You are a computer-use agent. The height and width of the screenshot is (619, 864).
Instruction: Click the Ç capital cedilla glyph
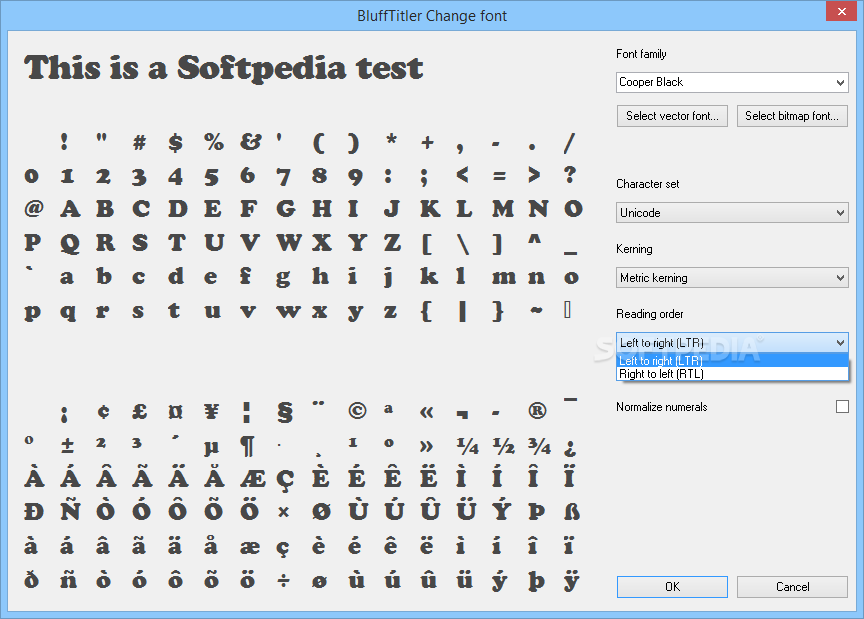(x=285, y=481)
